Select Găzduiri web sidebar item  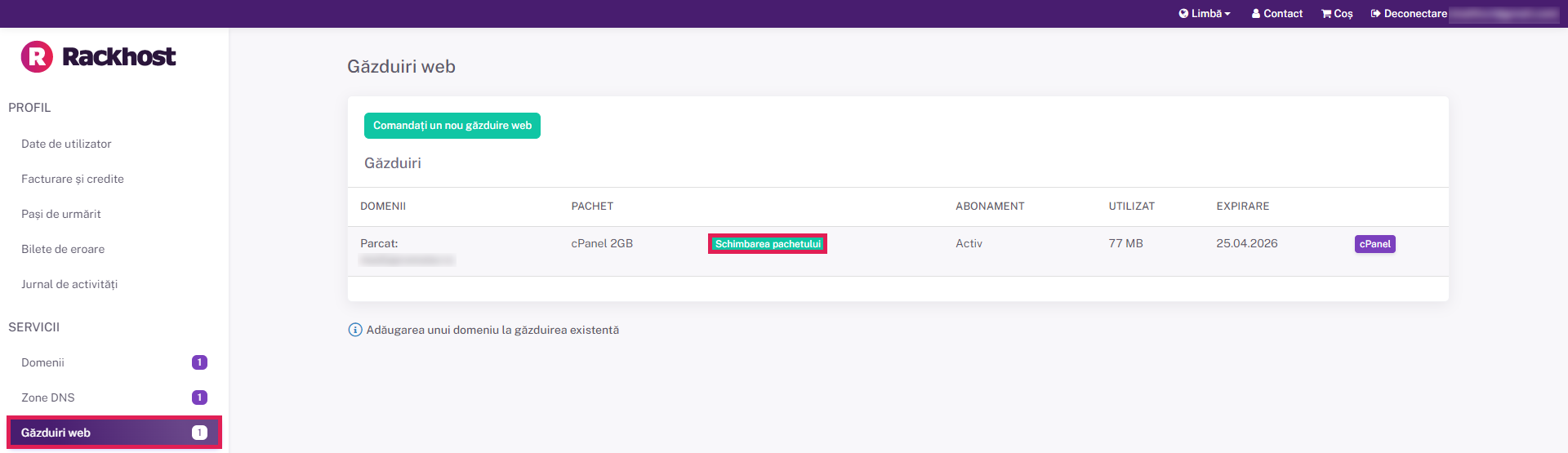(x=114, y=433)
